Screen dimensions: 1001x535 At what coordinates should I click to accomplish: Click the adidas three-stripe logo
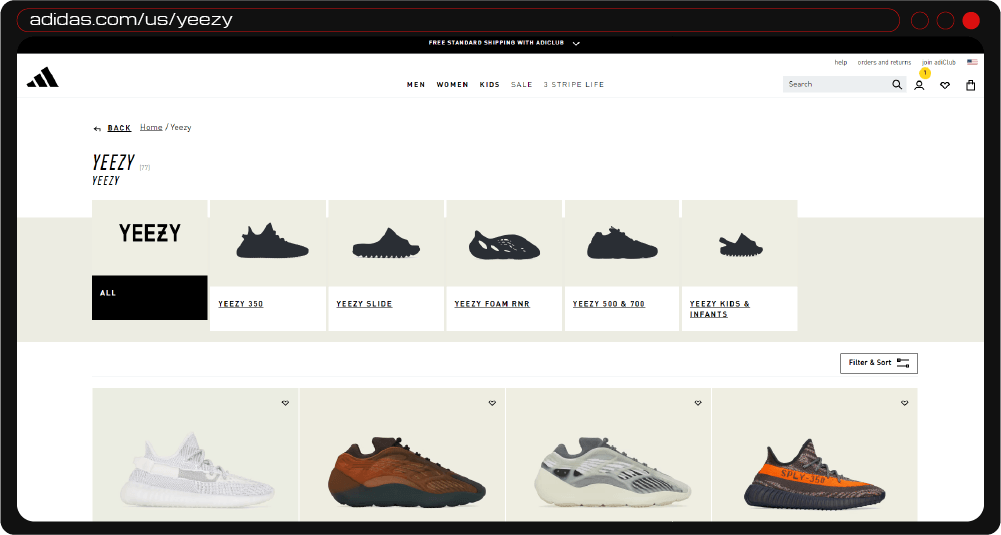click(43, 77)
